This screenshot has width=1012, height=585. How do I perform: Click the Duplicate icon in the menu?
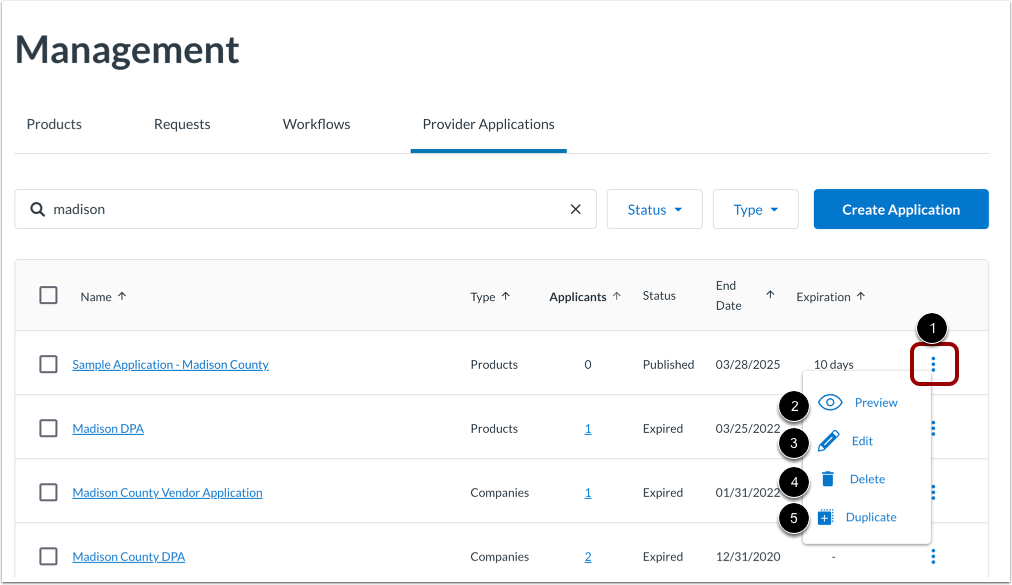824,516
